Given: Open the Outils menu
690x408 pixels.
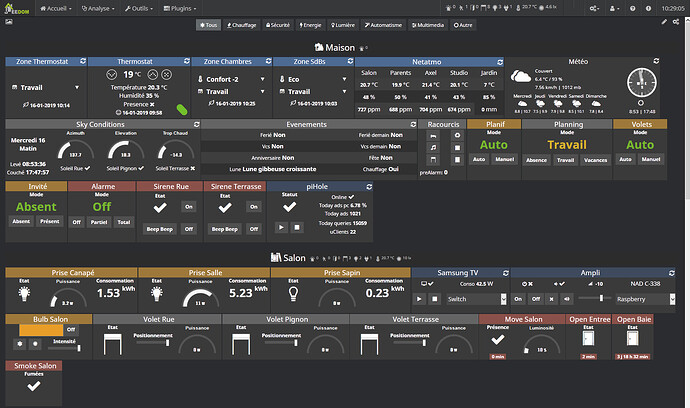Looking at the screenshot, I should click(139, 8).
